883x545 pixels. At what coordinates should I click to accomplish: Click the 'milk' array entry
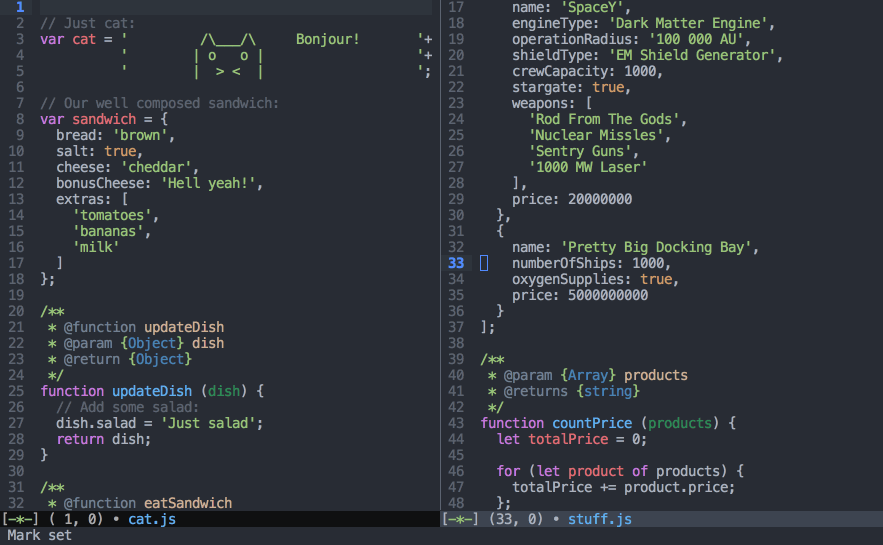pyautogui.click(x=96, y=247)
